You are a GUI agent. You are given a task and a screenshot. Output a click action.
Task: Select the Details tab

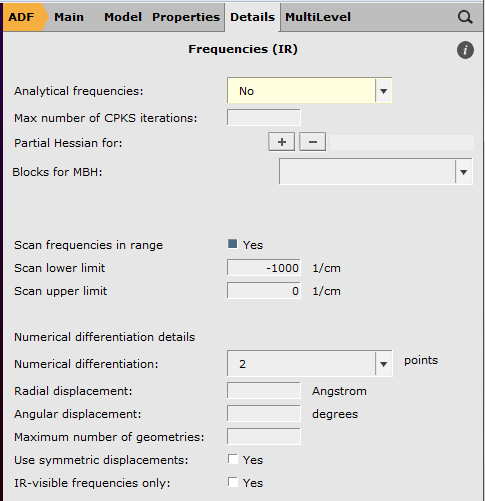point(252,17)
